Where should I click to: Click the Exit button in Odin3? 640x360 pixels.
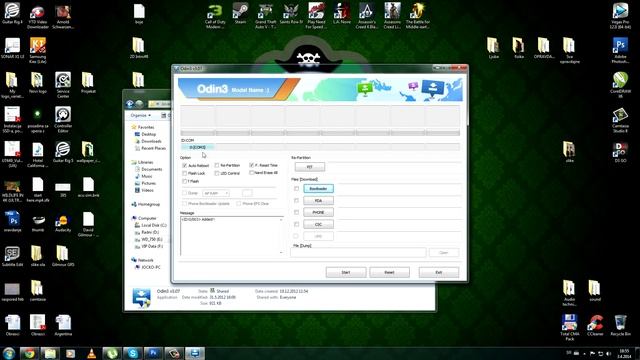pos(439,272)
